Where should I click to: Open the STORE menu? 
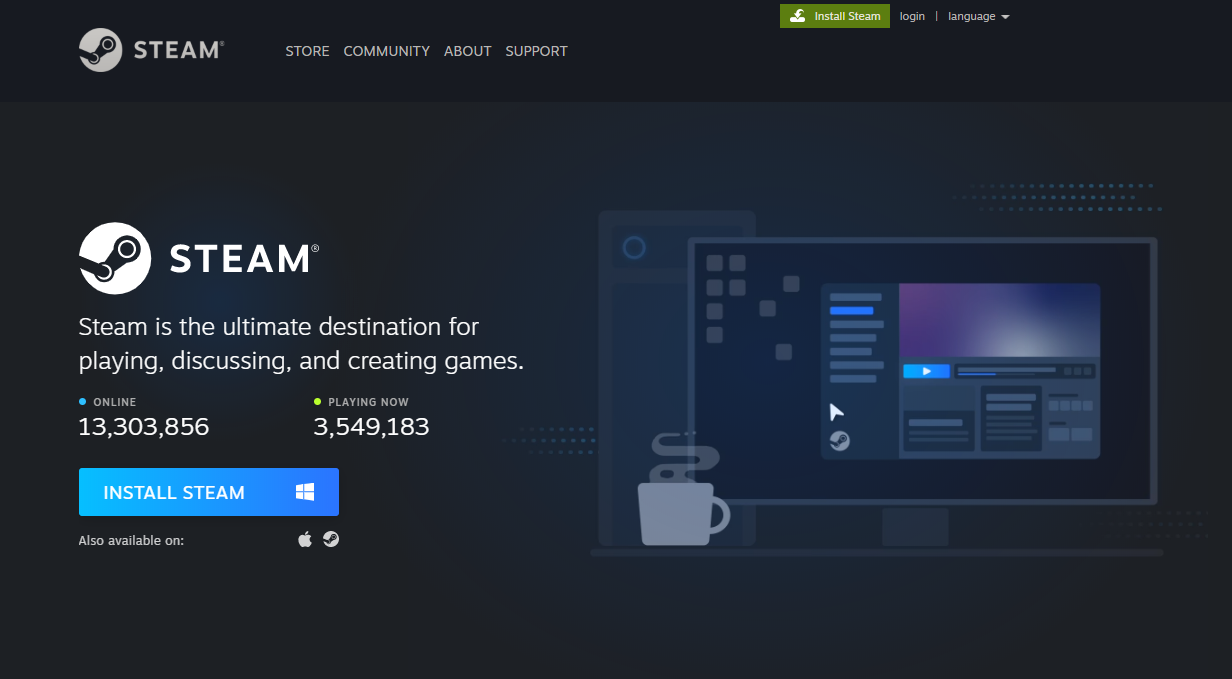click(x=307, y=51)
